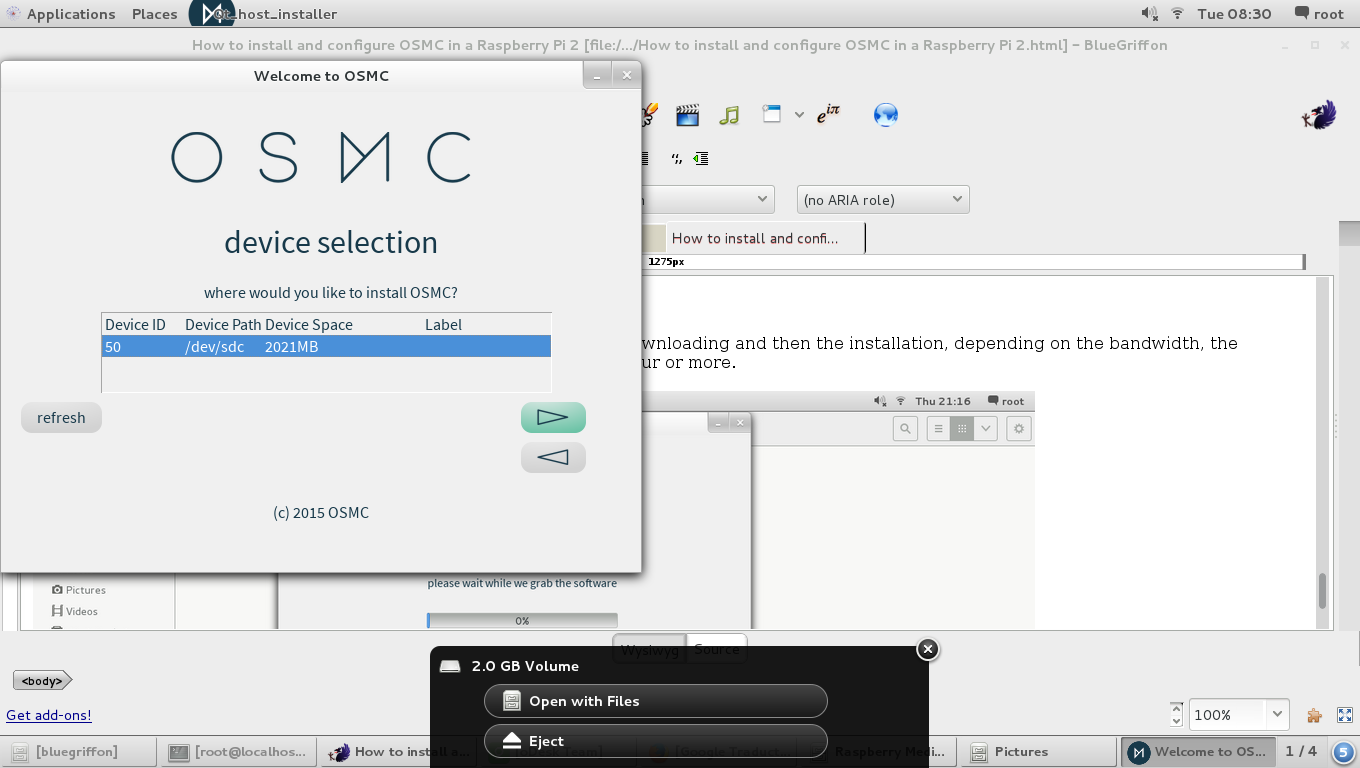This screenshot has height=768, width=1360.
Task: Open the Applications menu
Action: [70, 14]
